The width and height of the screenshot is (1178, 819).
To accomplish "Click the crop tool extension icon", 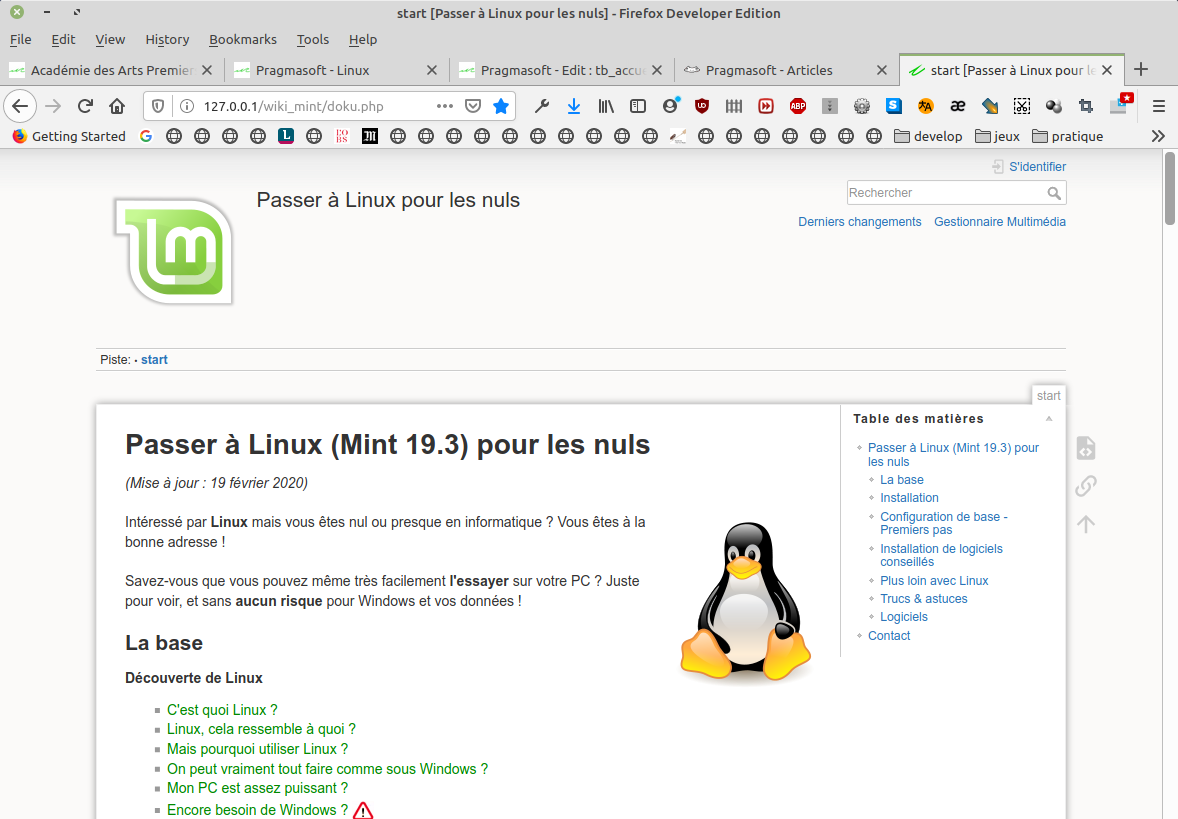I will (1086, 106).
